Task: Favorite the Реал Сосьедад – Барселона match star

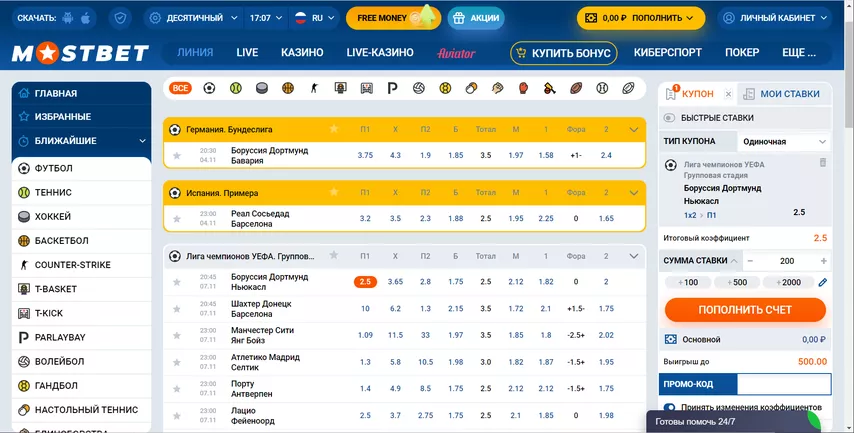Action: tap(177, 218)
